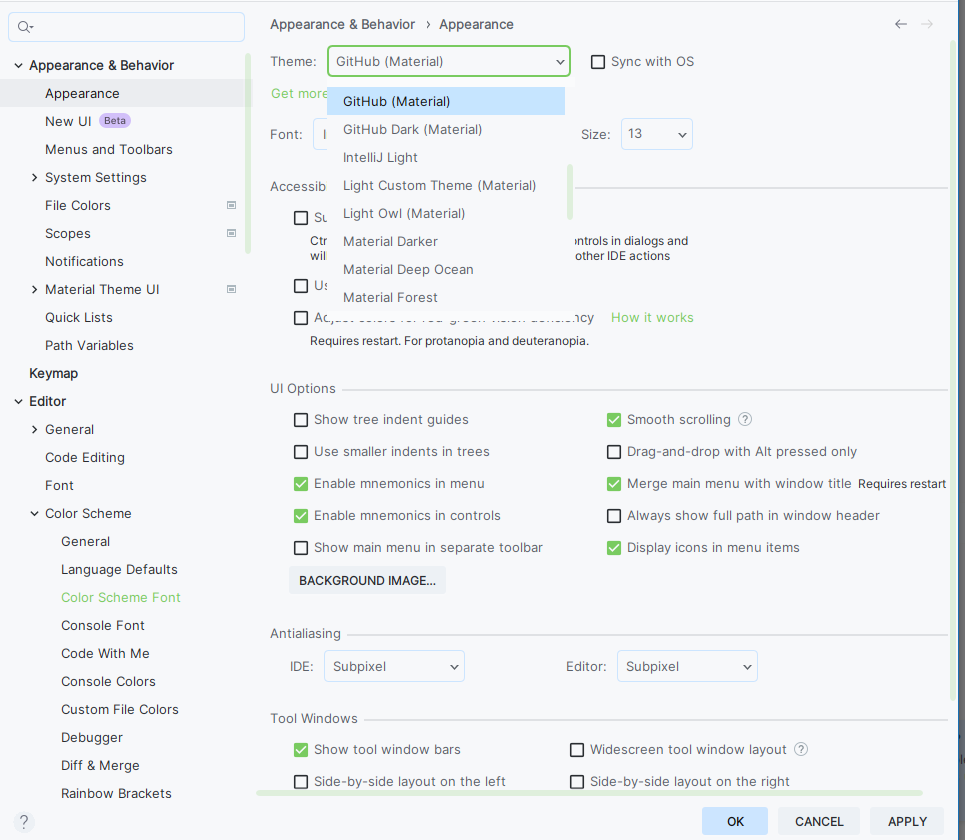Collapse the Appearance & Behavior section
Viewport: 965px width, 840px height.
pos(18,65)
